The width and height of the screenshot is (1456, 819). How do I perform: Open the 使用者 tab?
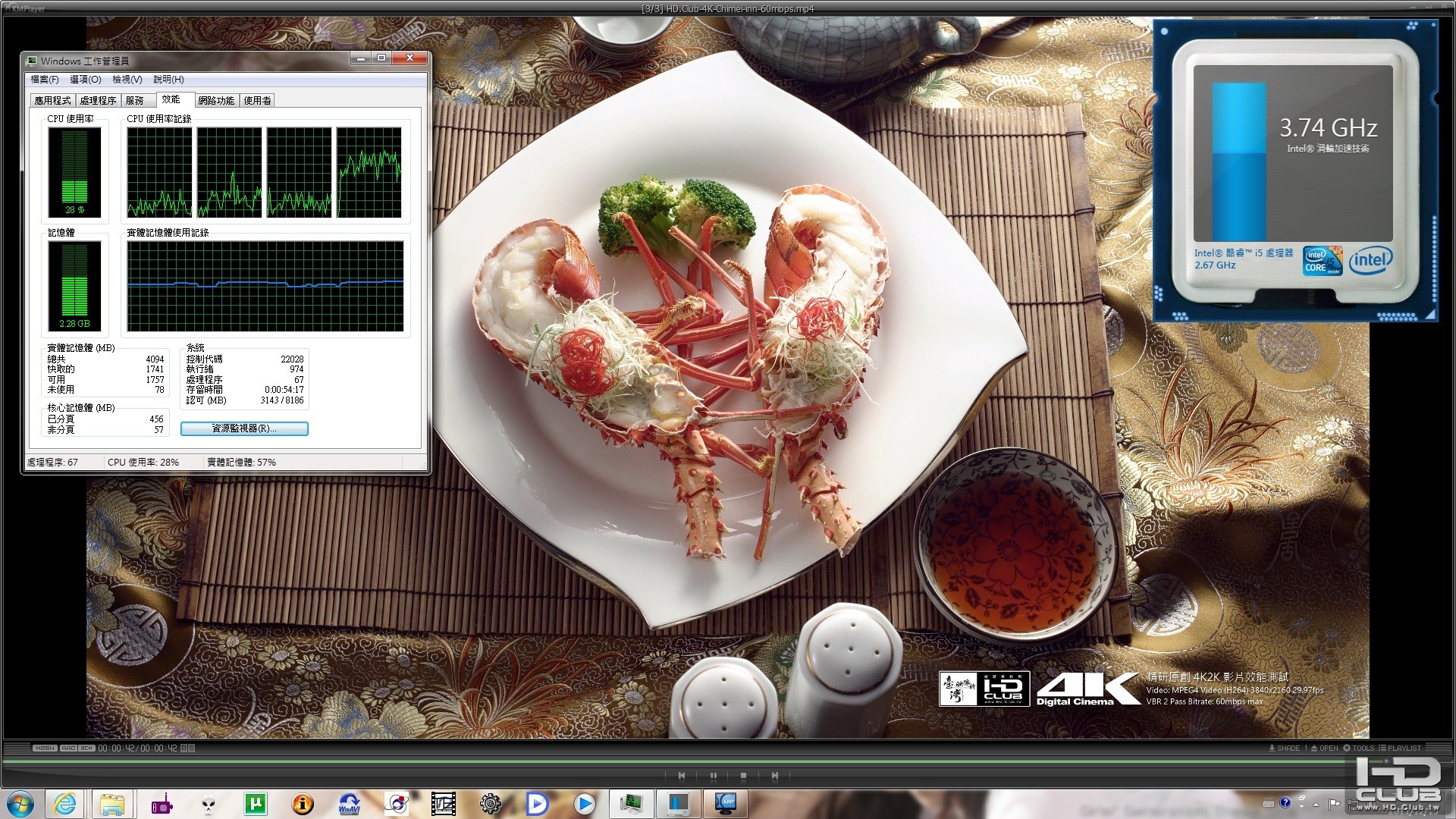tap(257, 101)
